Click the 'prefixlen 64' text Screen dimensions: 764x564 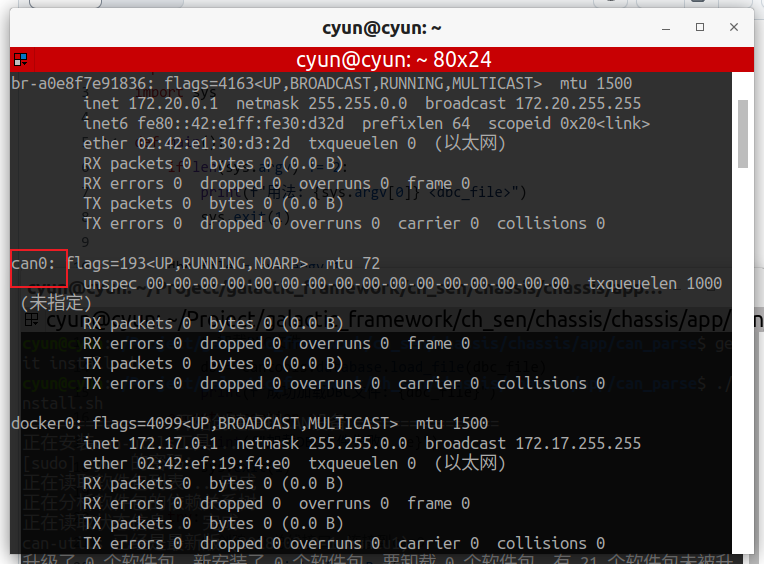(416, 123)
